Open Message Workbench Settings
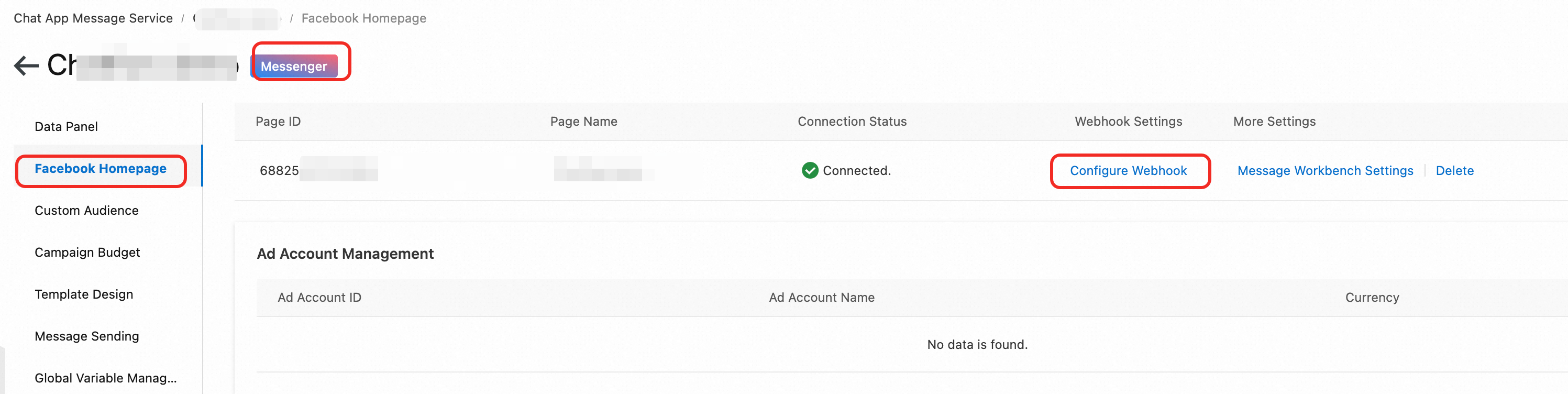Viewport: 1568px width, 394px height. pos(1325,171)
